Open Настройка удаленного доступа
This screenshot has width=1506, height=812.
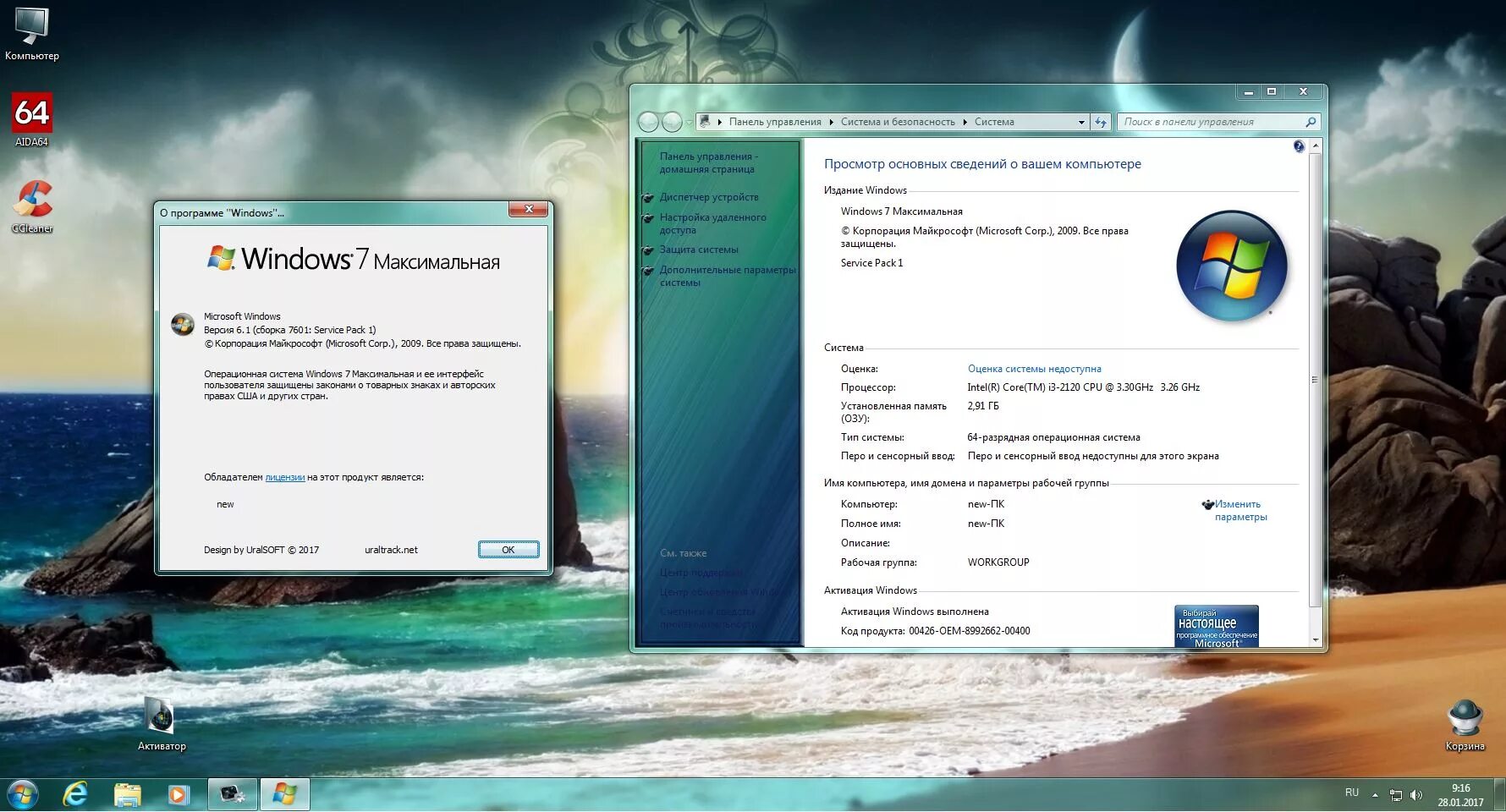pyautogui.click(x=713, y=223)
